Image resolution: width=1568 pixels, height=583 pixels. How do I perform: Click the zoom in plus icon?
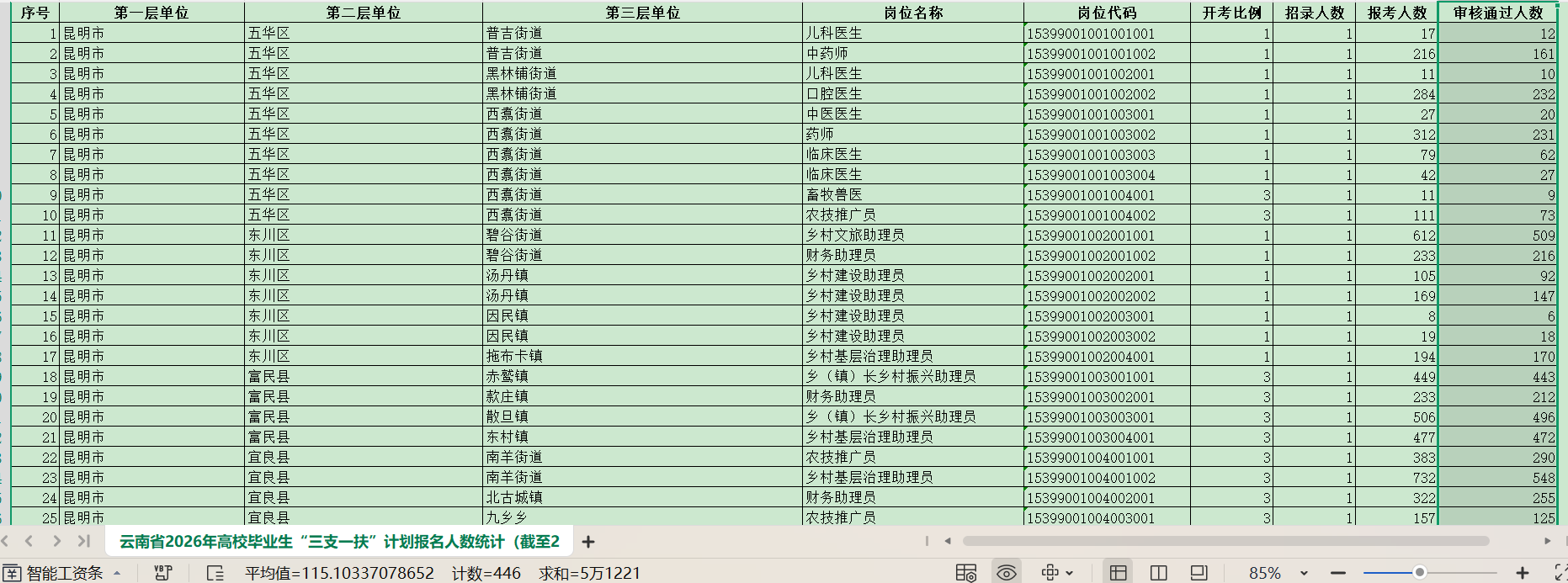[1522, 573]
